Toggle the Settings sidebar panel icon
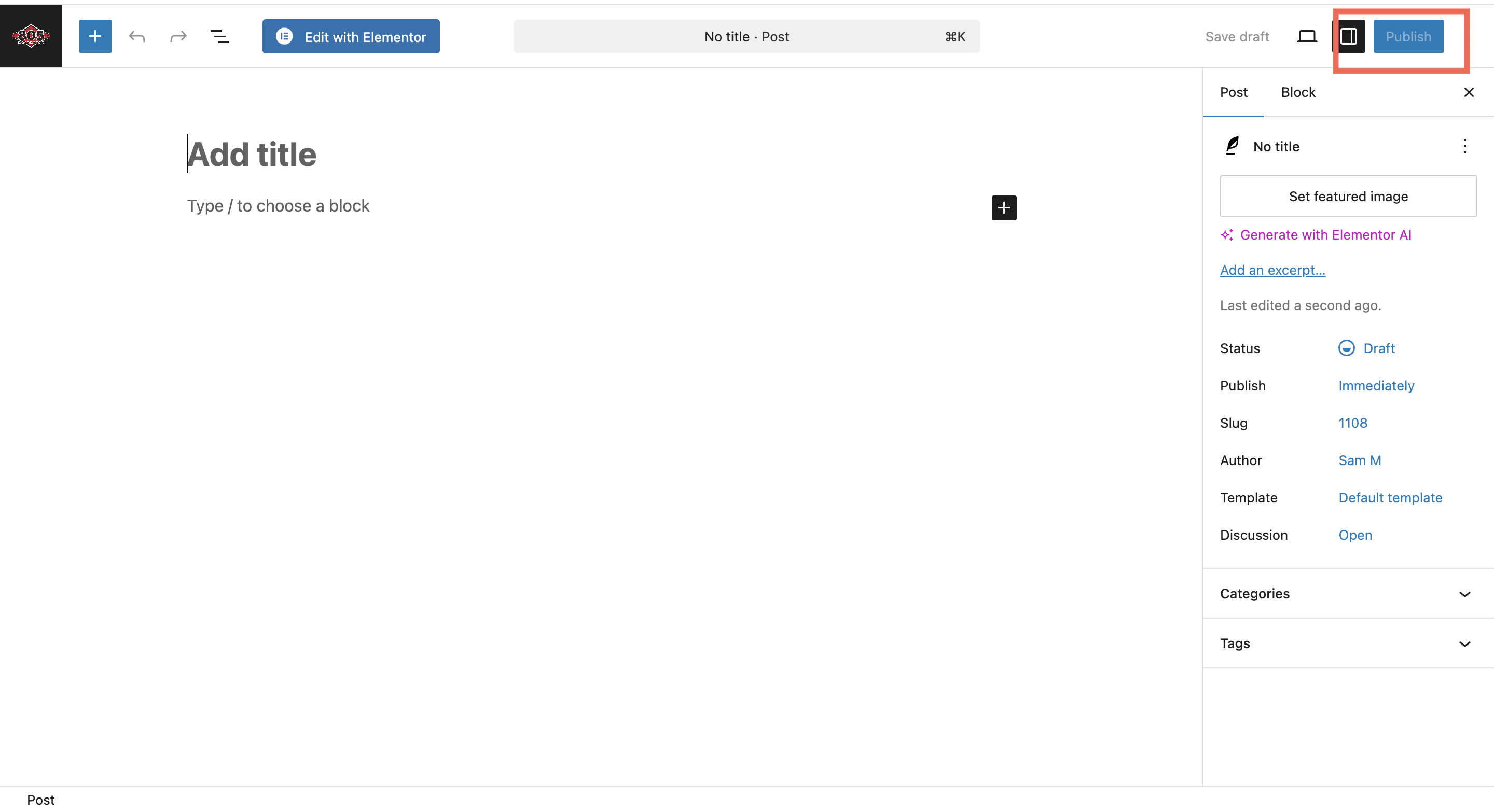 click(x=1348, y=36)
